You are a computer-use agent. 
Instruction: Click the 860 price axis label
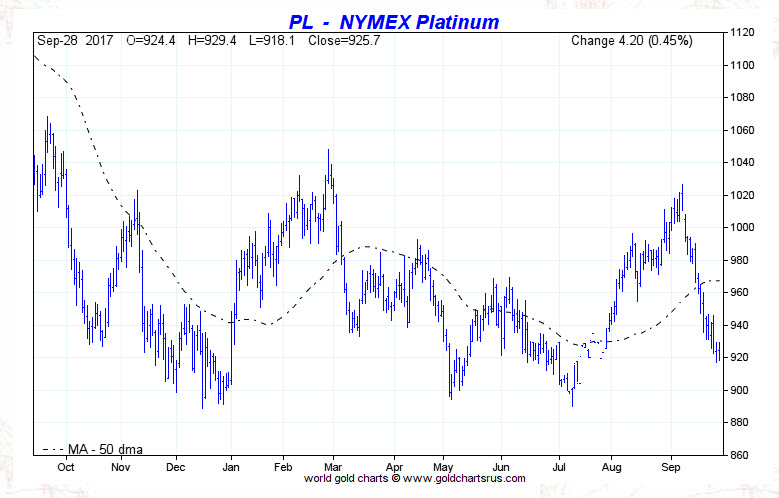(739, 455)
